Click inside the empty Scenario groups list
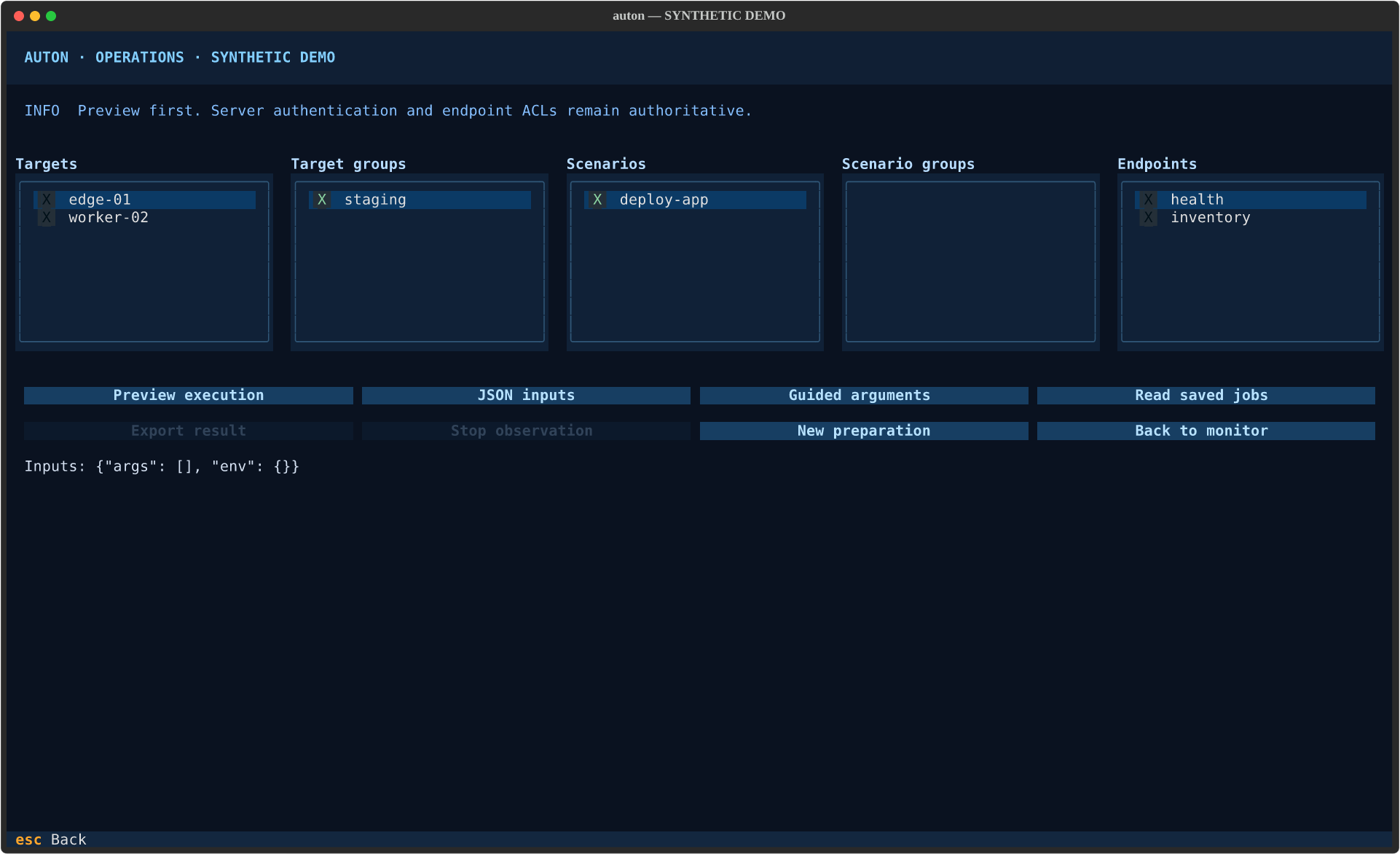This screenshot has width=1400, height=854. coord(970,262)
